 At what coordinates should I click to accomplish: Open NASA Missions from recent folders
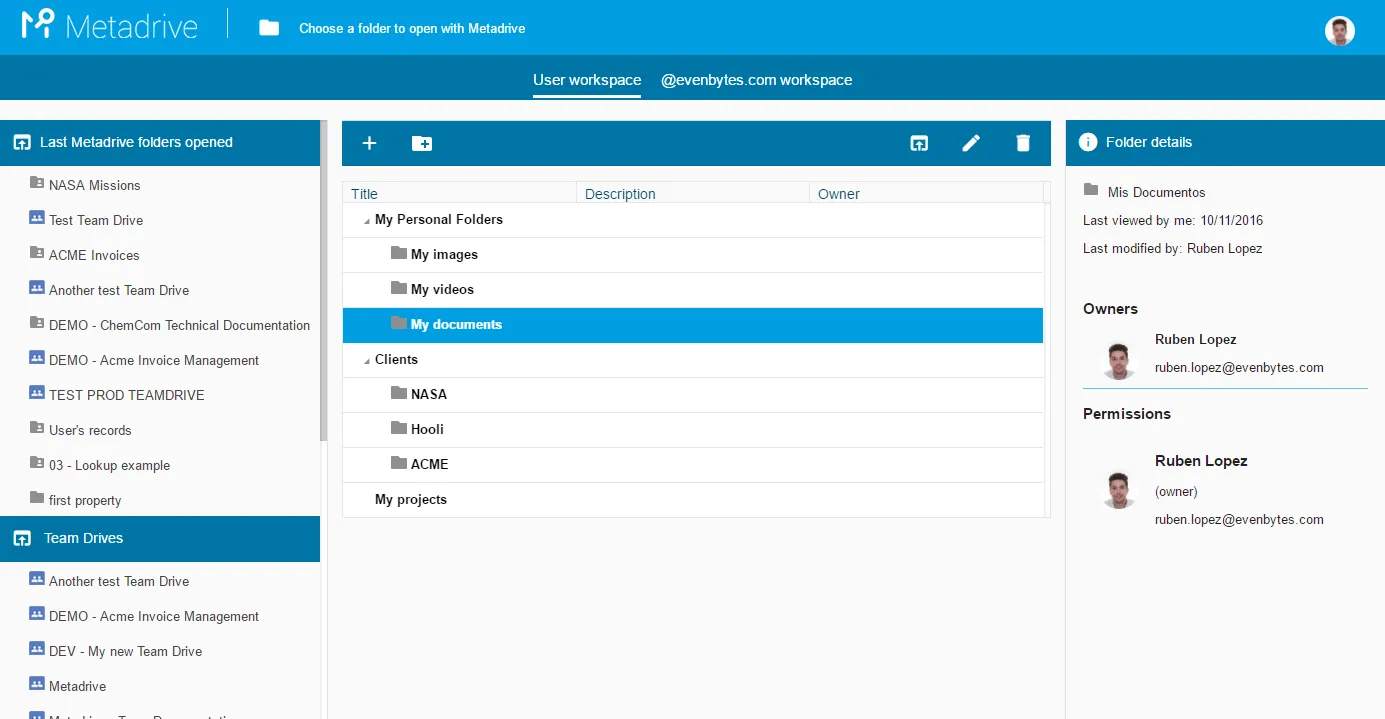pyautogui.click(x=95, y=185)
